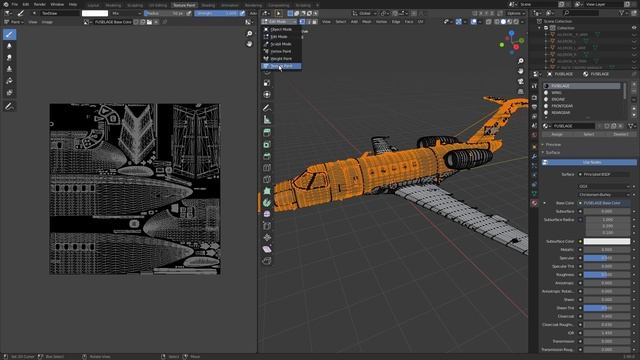This screenshot has width=640, height=360.
Task: Select the Mask tool in image editor toolbar
Action: [9, 93]
